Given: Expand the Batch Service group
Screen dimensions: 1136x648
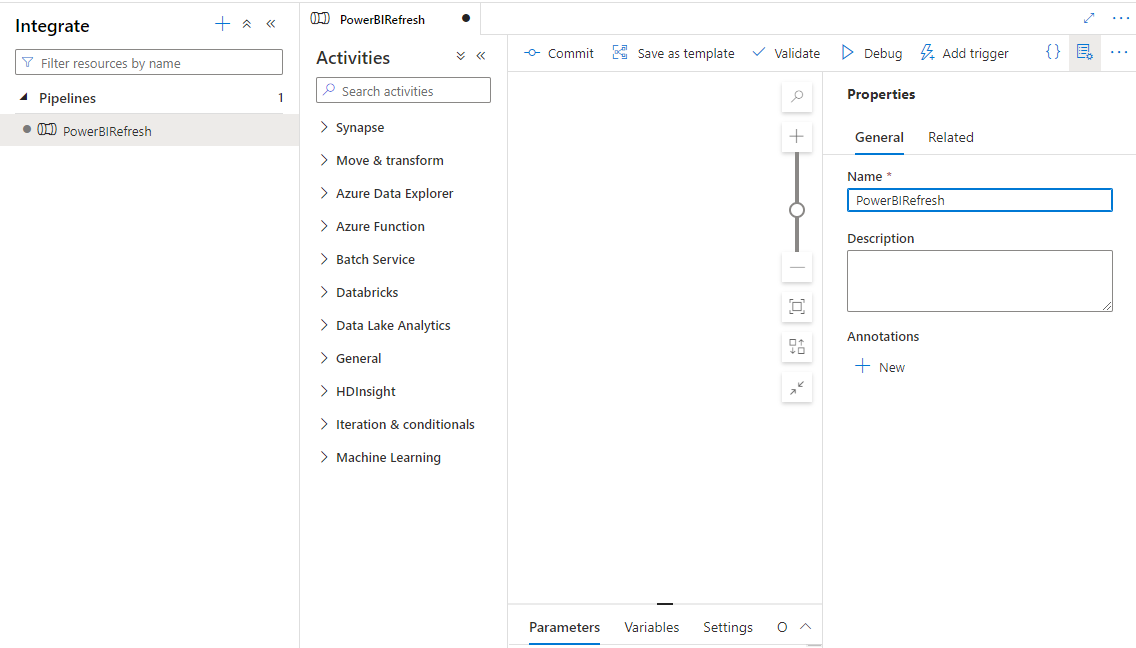Looking at the screenshot, I should point(324,259).
